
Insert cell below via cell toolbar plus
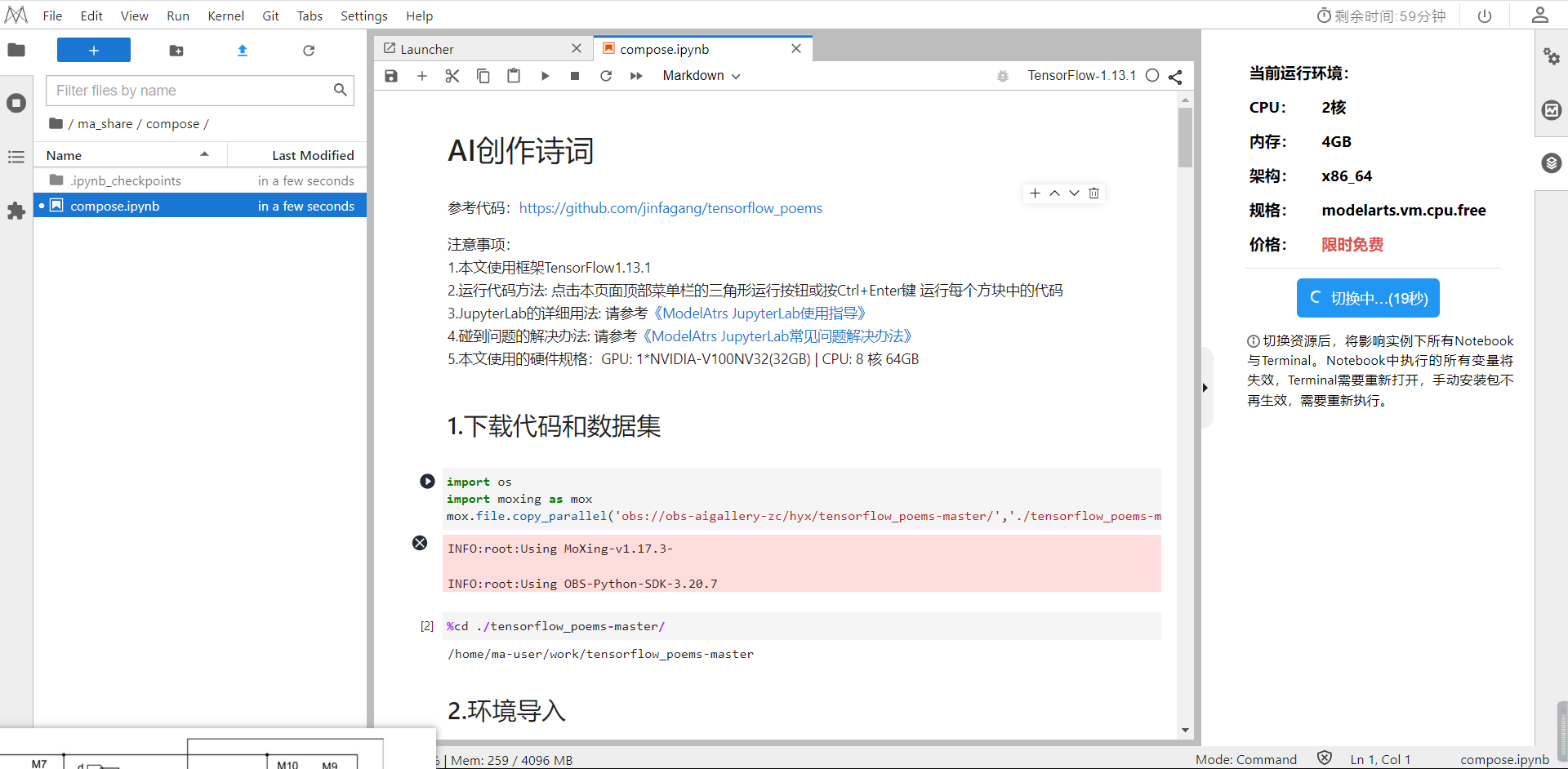1036,193
